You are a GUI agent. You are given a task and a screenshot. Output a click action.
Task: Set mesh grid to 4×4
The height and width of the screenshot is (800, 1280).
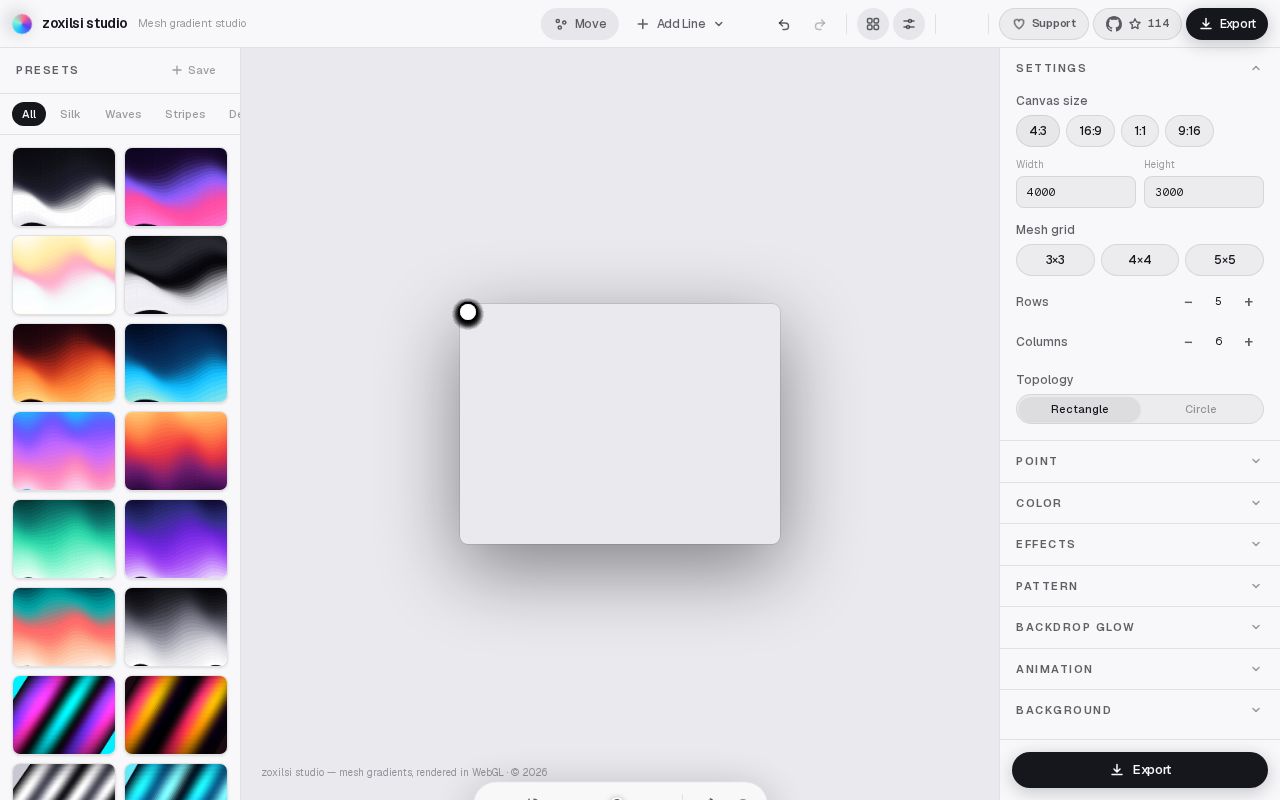tap(1140, 260)
